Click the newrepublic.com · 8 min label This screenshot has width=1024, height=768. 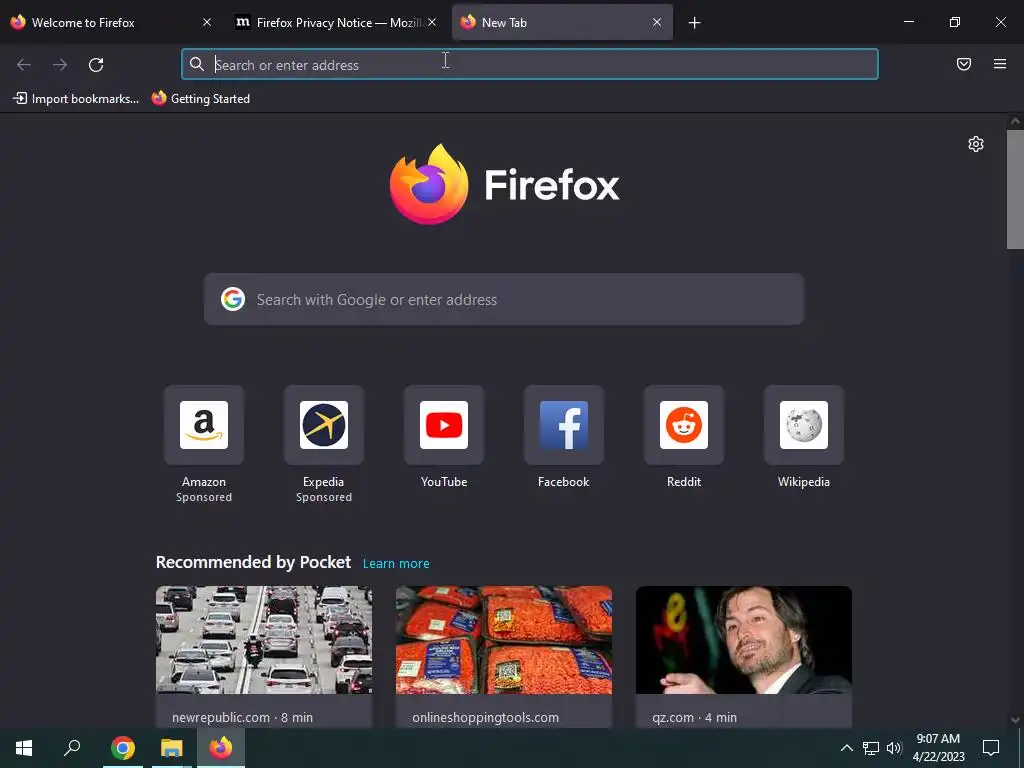click(242, 717)
